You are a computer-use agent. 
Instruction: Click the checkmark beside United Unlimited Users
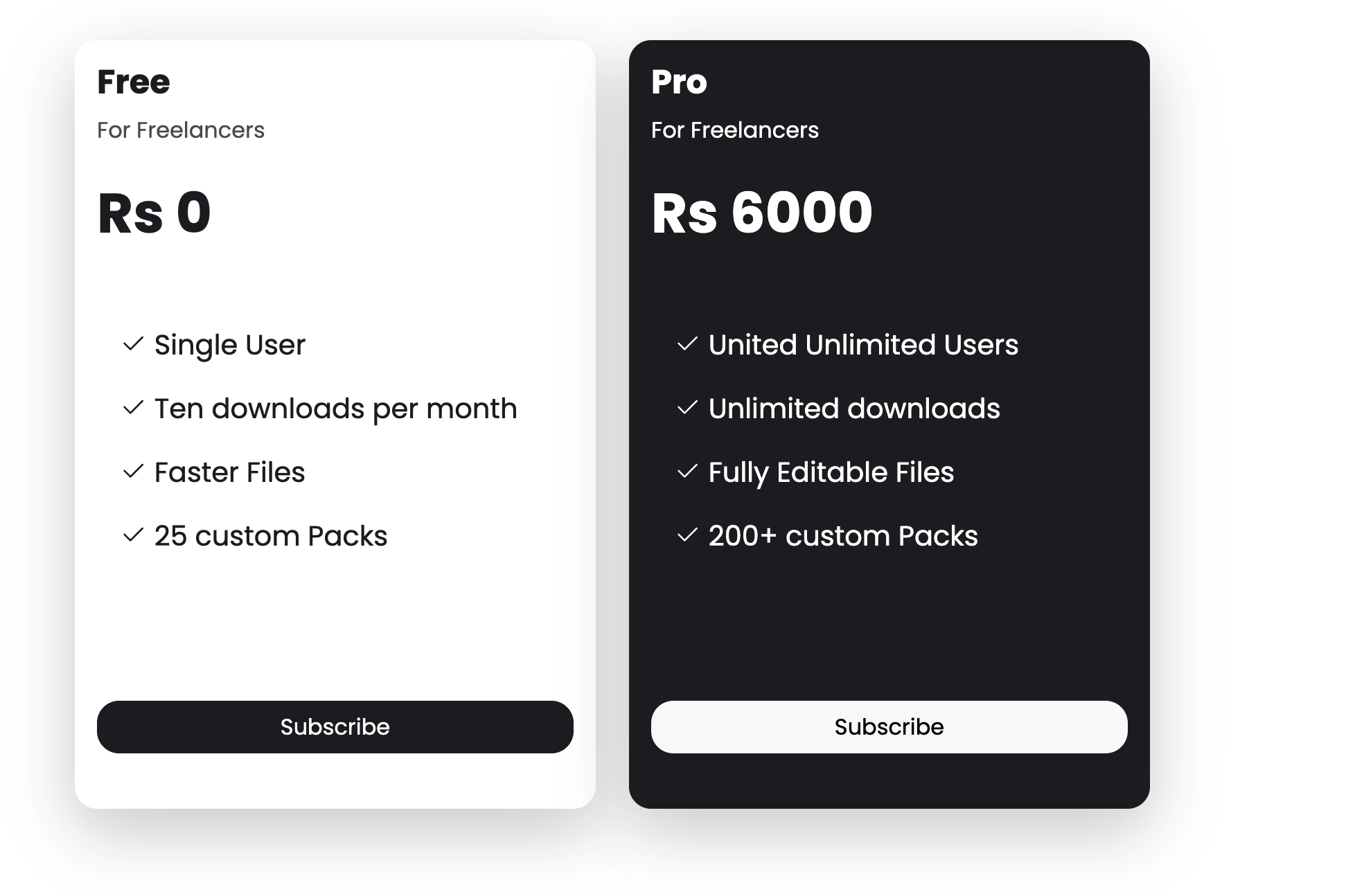687,343
